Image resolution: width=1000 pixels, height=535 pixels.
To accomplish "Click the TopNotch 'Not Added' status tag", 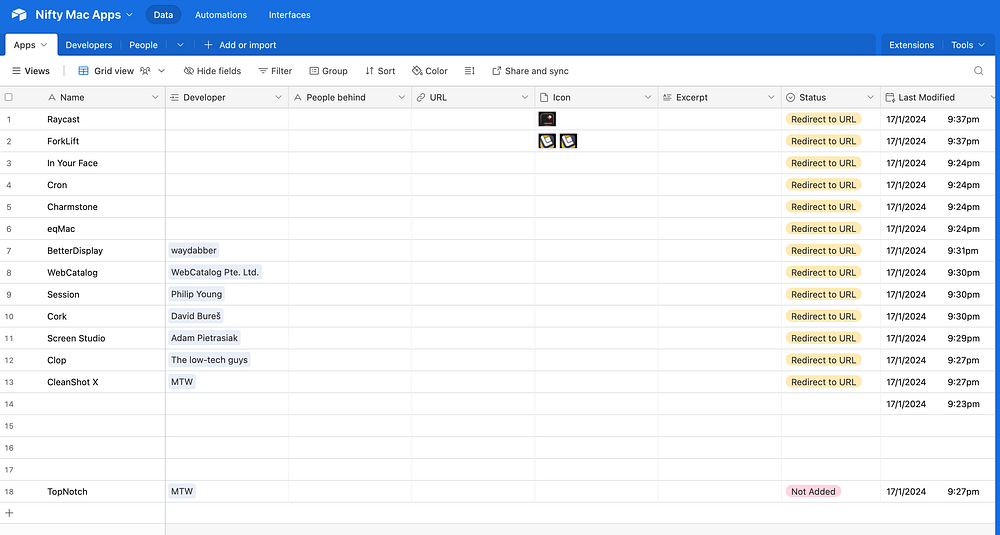I will click(x=813, y=492).
